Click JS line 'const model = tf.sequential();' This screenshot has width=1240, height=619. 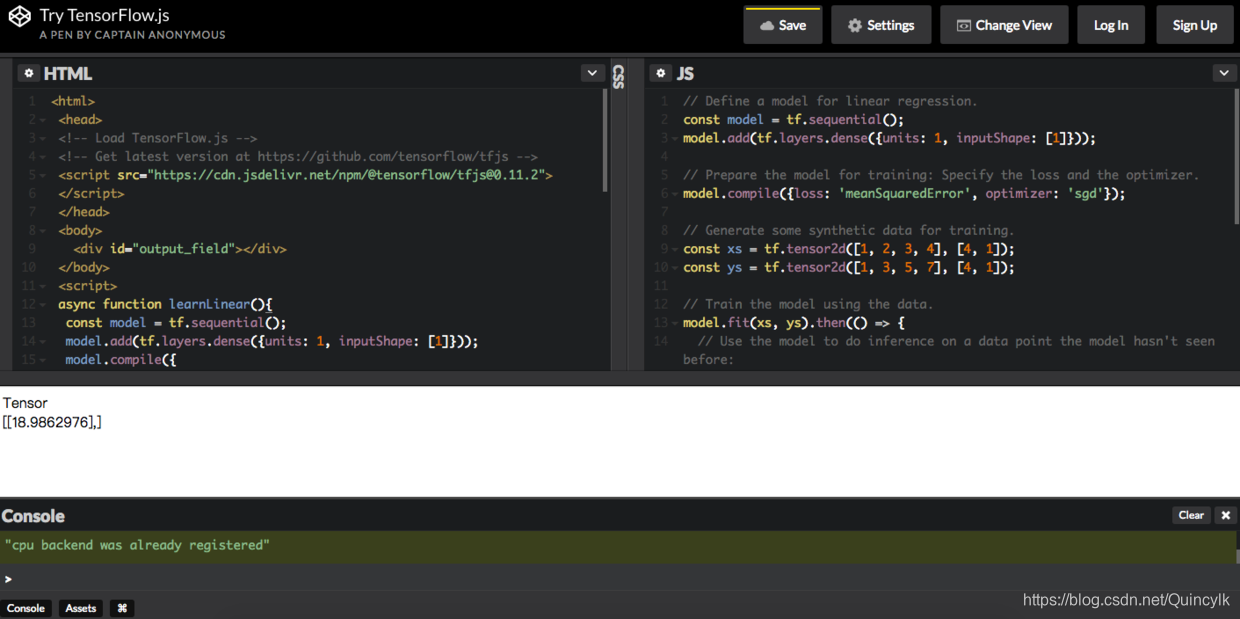tap(794, 120)
